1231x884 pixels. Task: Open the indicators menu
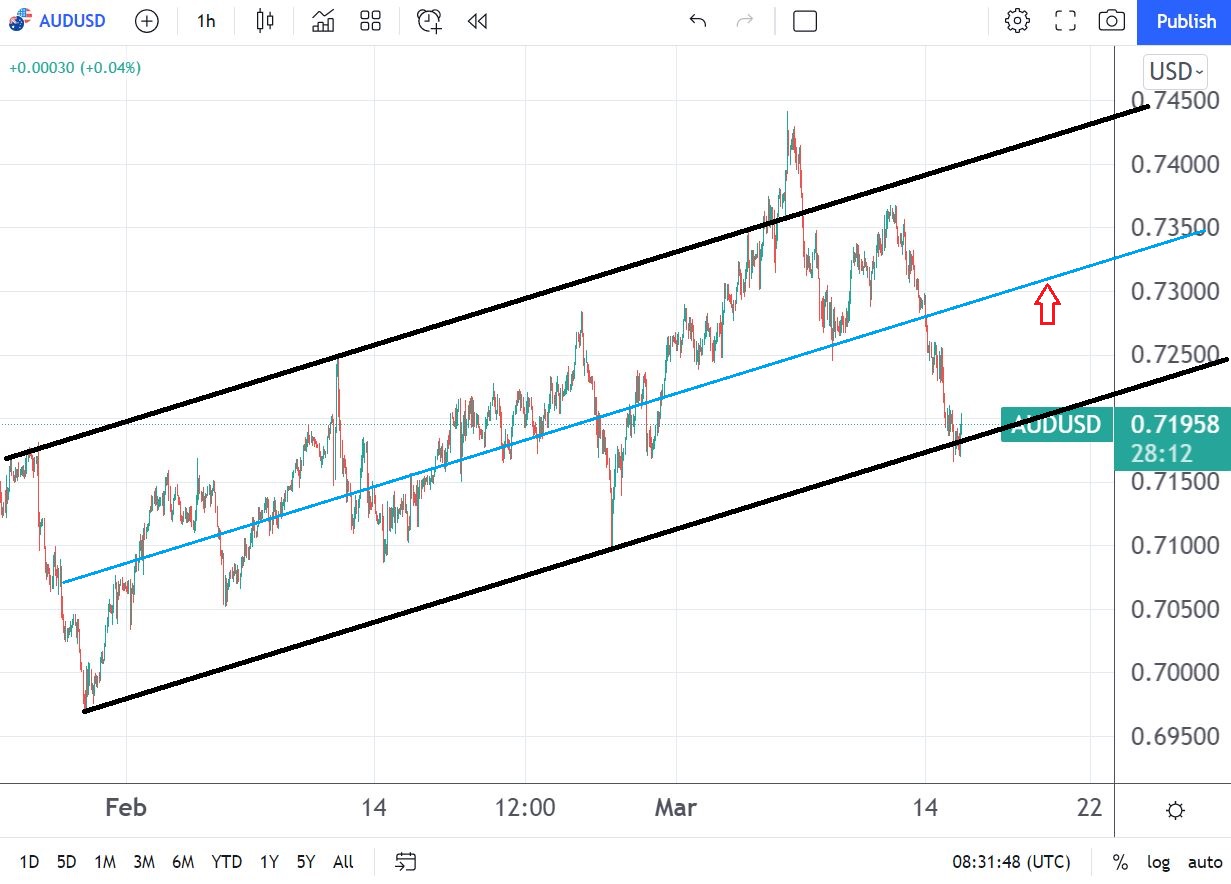(x=323, y=21)
